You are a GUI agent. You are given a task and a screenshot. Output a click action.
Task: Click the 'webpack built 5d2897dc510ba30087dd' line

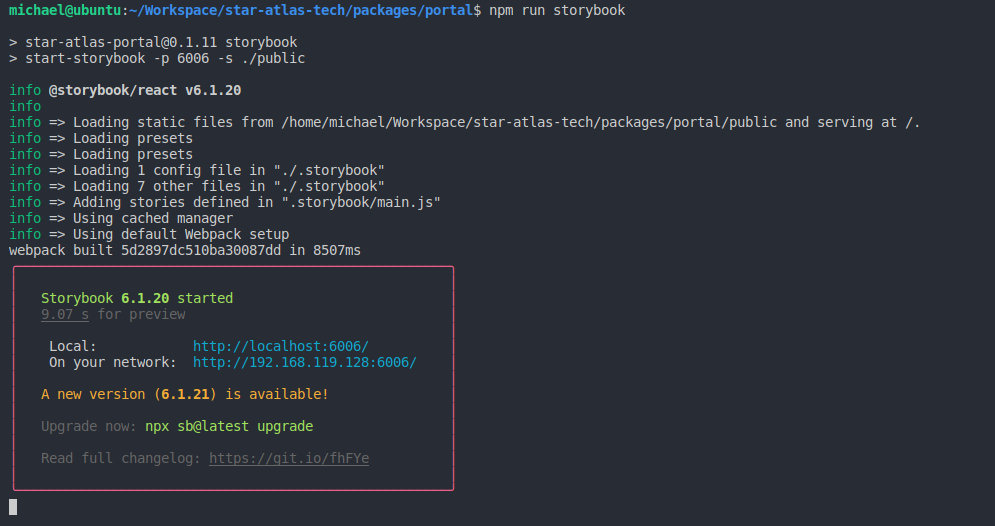(x=185, y=250)
